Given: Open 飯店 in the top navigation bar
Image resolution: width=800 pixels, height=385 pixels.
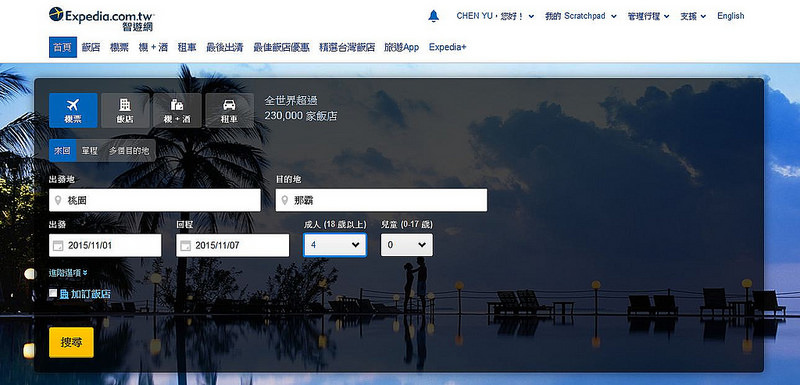Looking at the screenshot, I should pyautogui.click(x=91, y=47).
